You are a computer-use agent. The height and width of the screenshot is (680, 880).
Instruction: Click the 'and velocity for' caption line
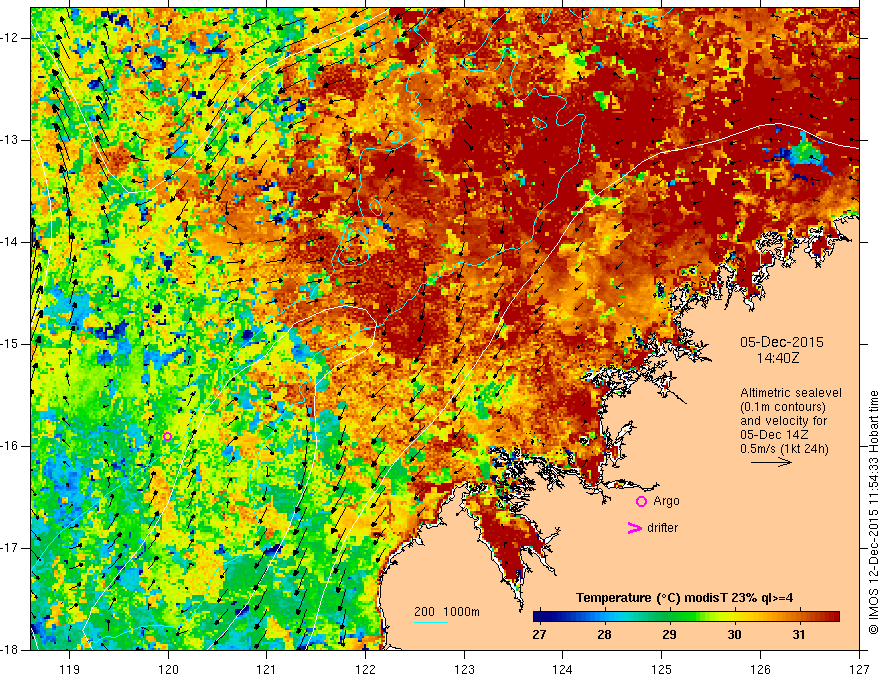(783, 421)
